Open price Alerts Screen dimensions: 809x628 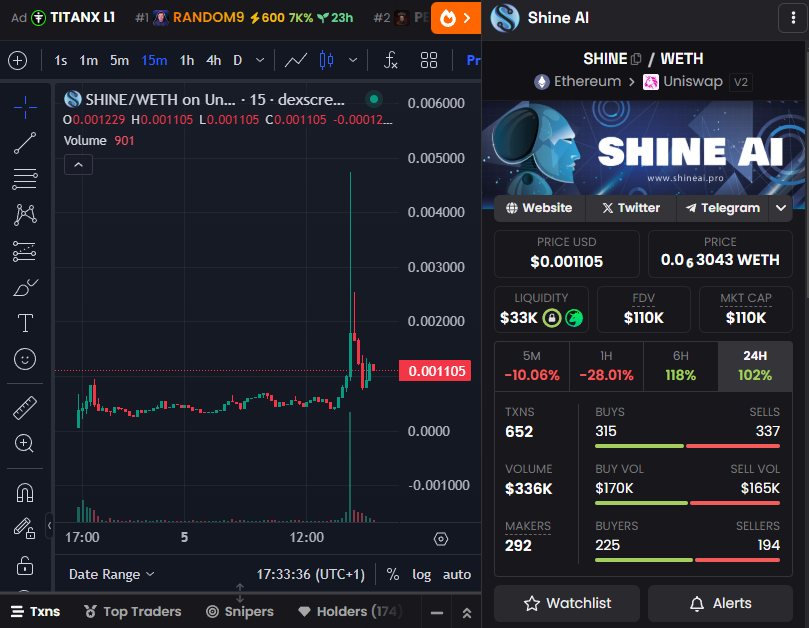point(720,603)
